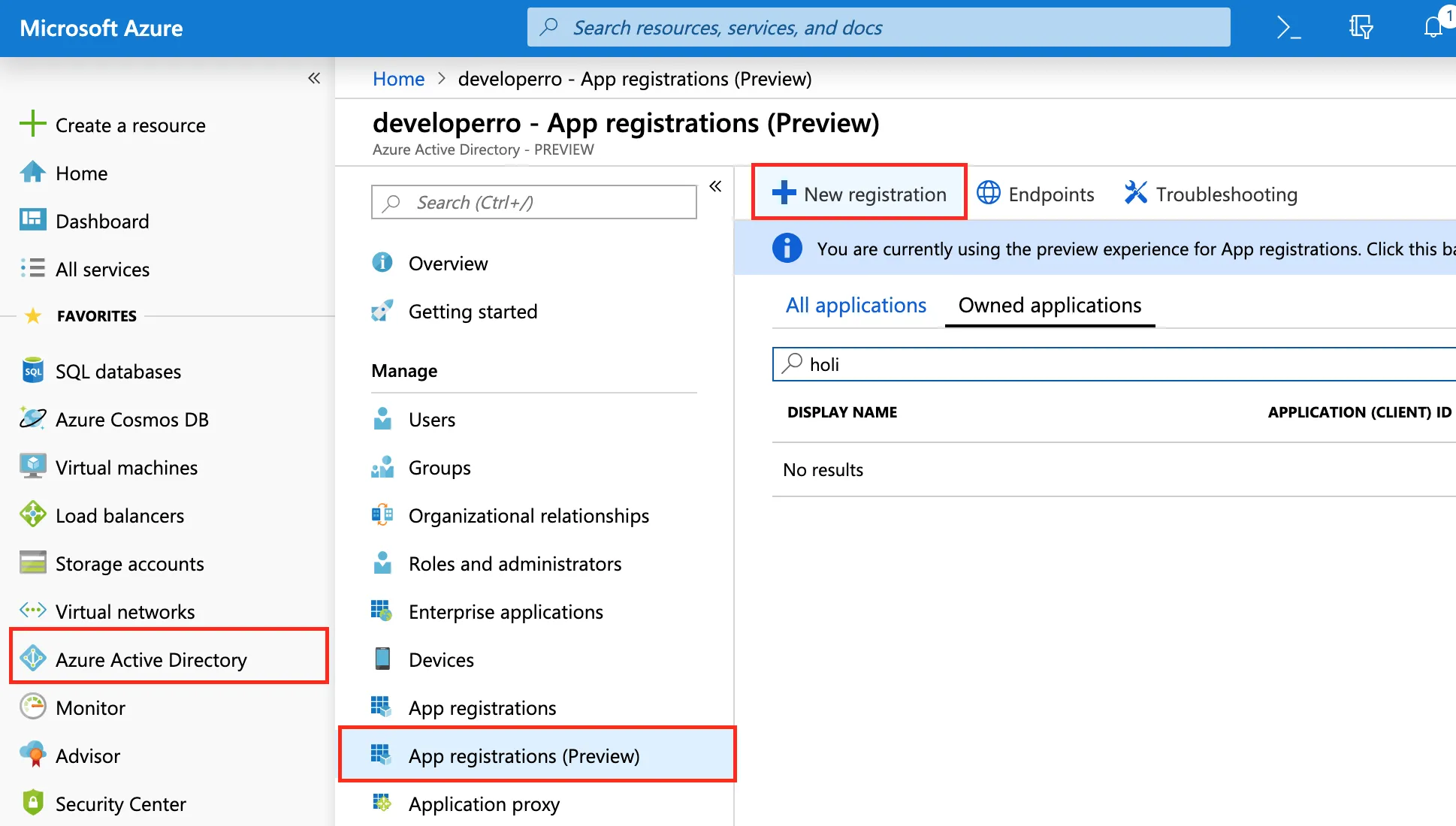Image resolution: width=1456 pixels, height=826 pixels.
Task: Open Virtual networks
Action: coord(125,611)
